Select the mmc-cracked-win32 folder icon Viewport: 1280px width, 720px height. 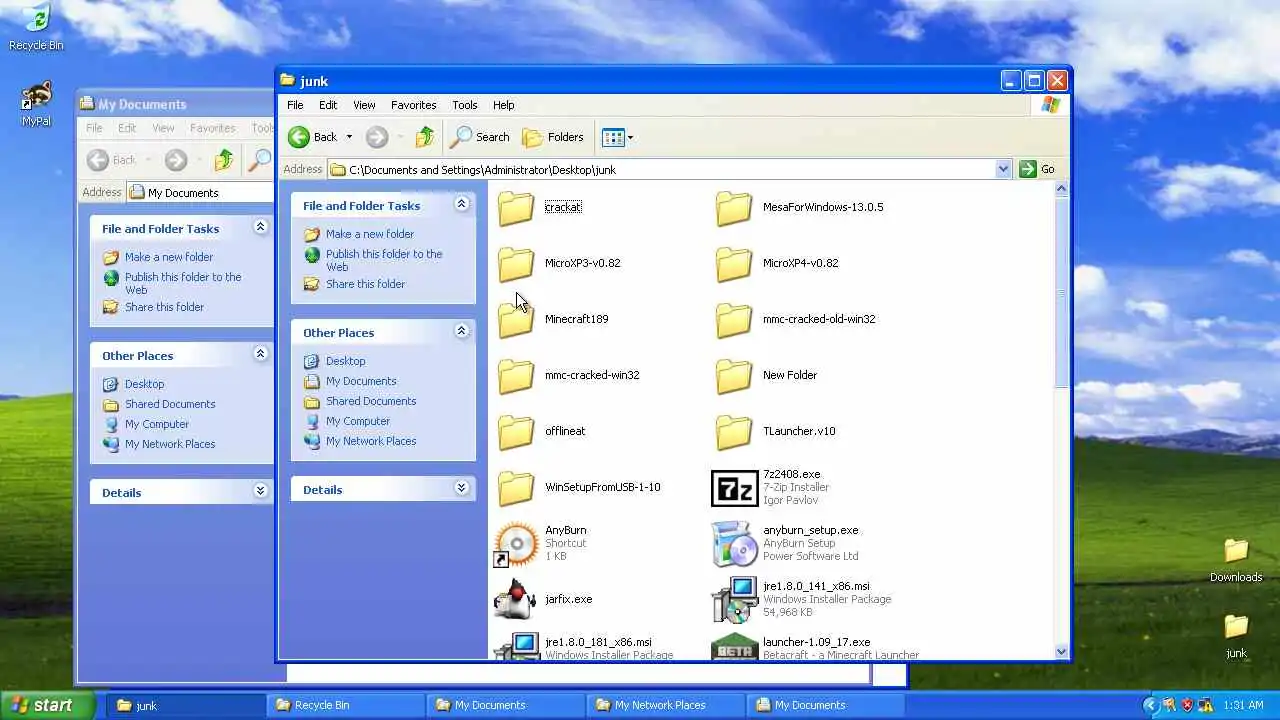tap(516, 375)
